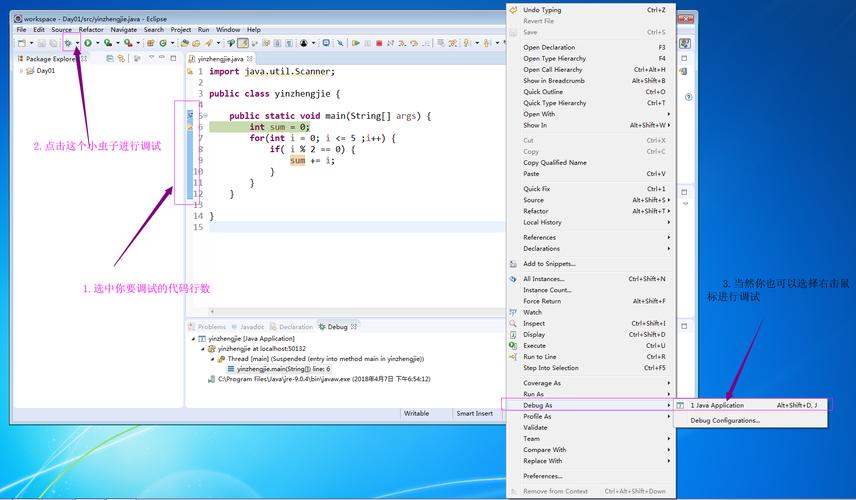Open Package Explorer view menu triangle

pos(151,58)
